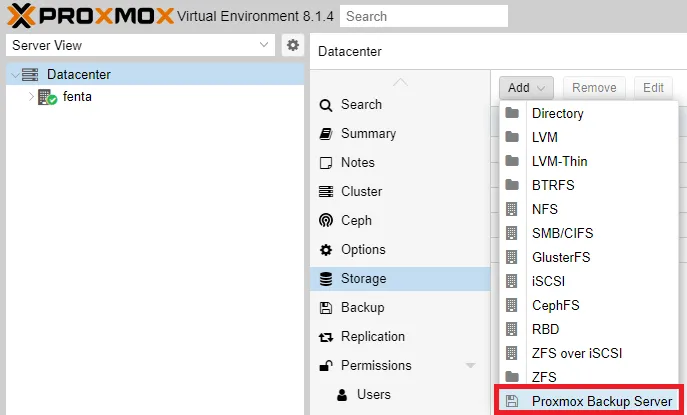Click the 'Virtual Environment 8.1.4' text
Viewport: 687px width, 415px height.
(x=255, y=16)
